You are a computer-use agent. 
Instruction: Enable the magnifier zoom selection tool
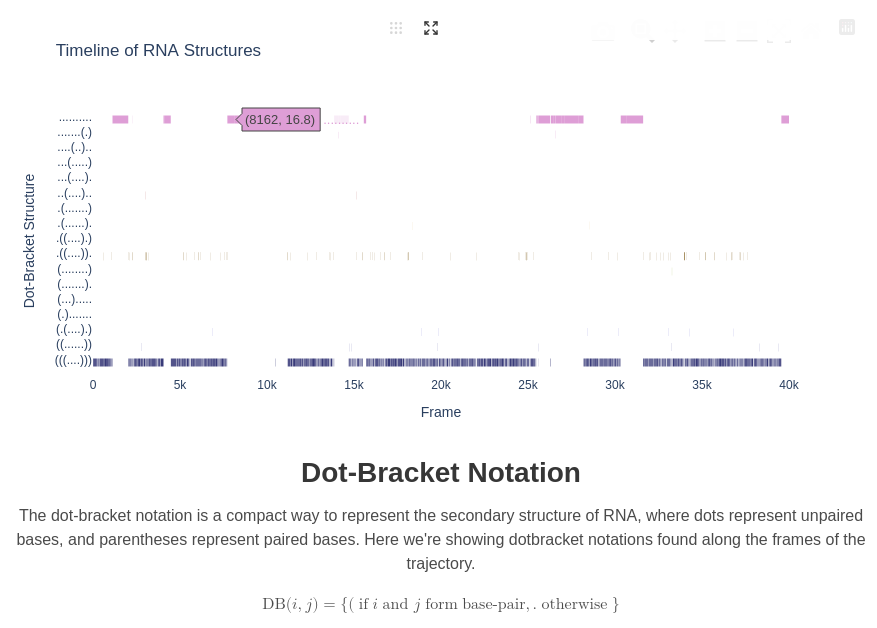tap(641, 28)
